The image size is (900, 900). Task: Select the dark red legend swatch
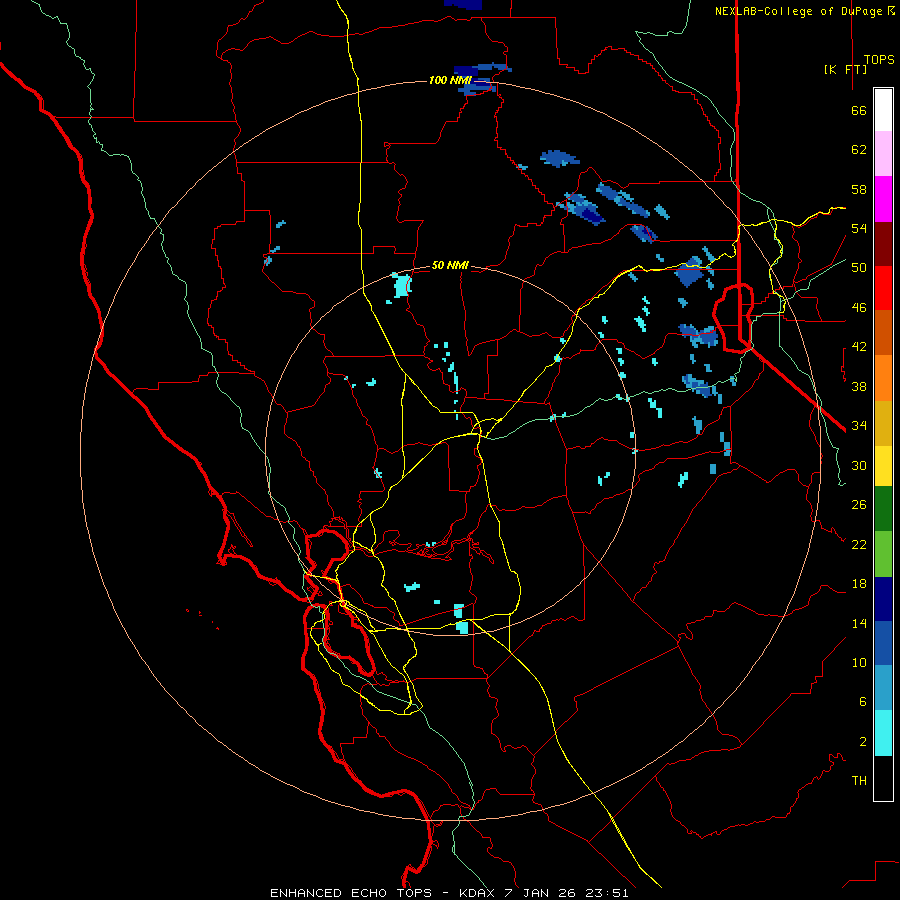click(883, 244)
